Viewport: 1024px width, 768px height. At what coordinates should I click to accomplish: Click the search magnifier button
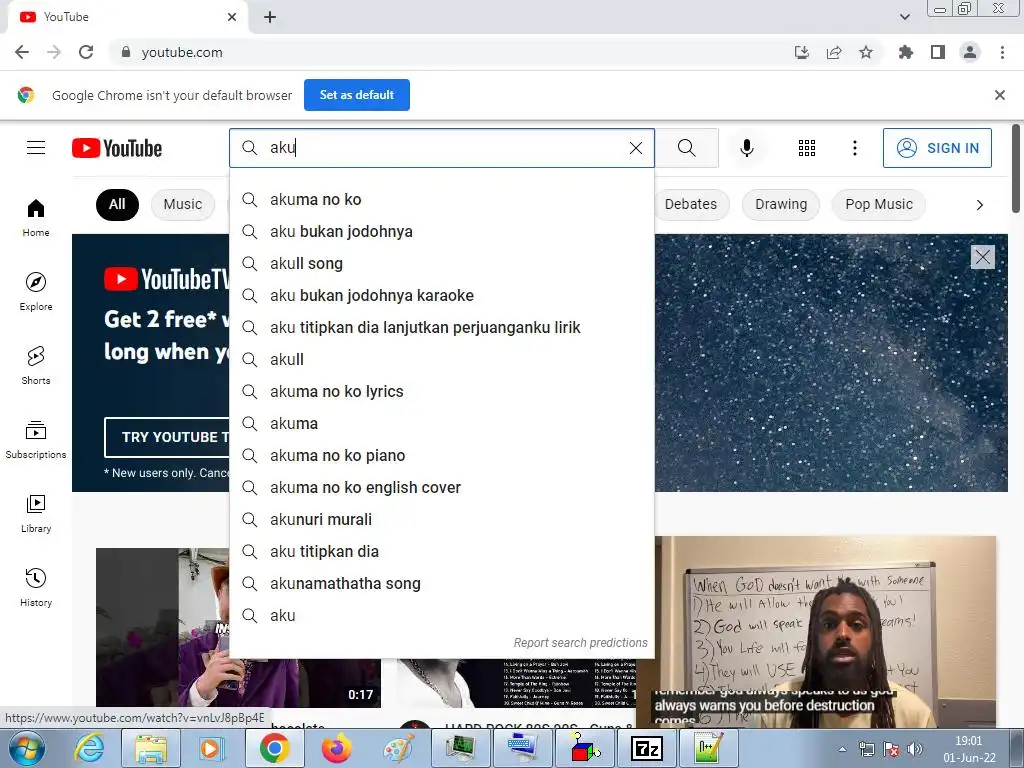tap(686, 148)
